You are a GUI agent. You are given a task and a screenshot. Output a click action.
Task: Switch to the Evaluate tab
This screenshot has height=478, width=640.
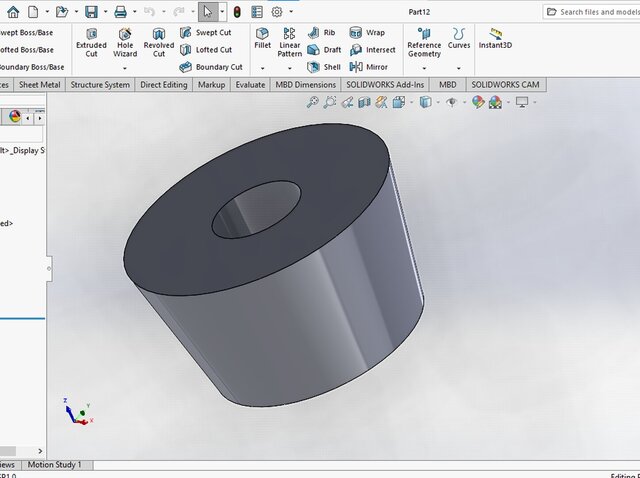250,85
